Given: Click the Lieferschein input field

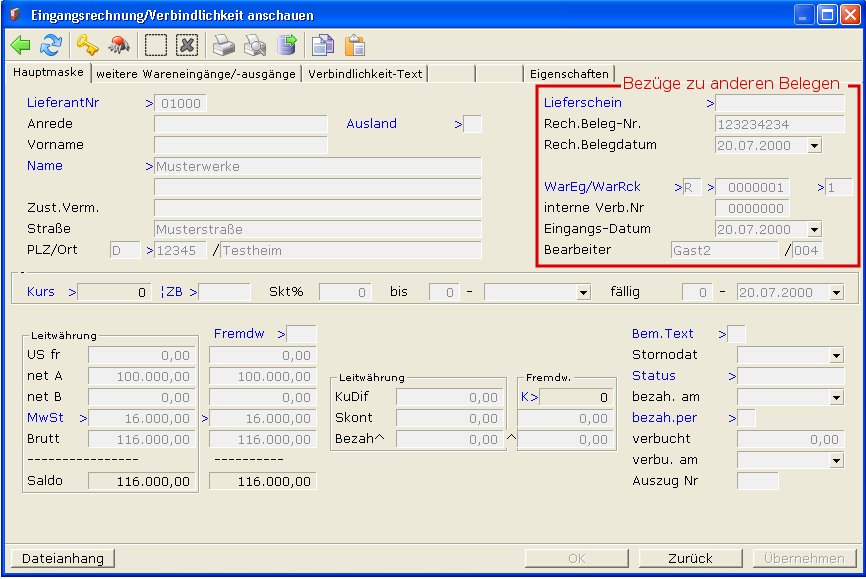Looking at the screenshot, I should 780,103.
